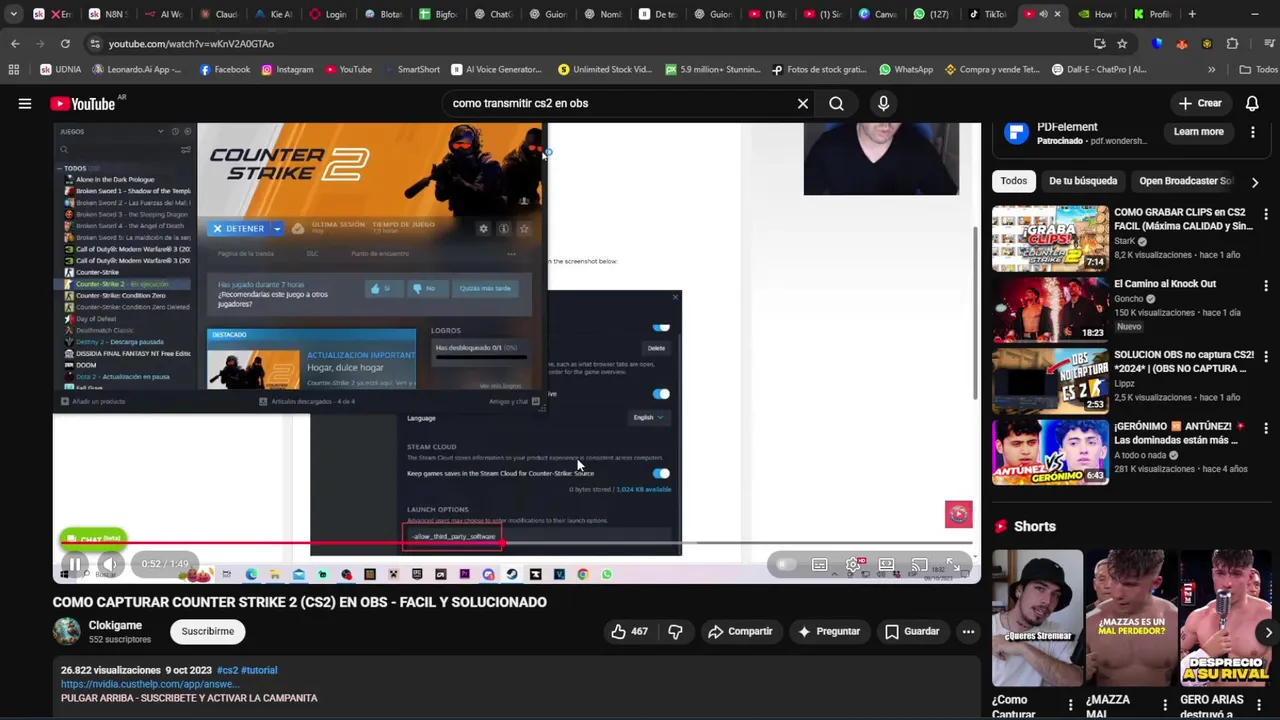The width and height of the screenshot is (1280, 720).
Task: Go back in the browser
Action: pyautogui.click(x=15, y=44)
